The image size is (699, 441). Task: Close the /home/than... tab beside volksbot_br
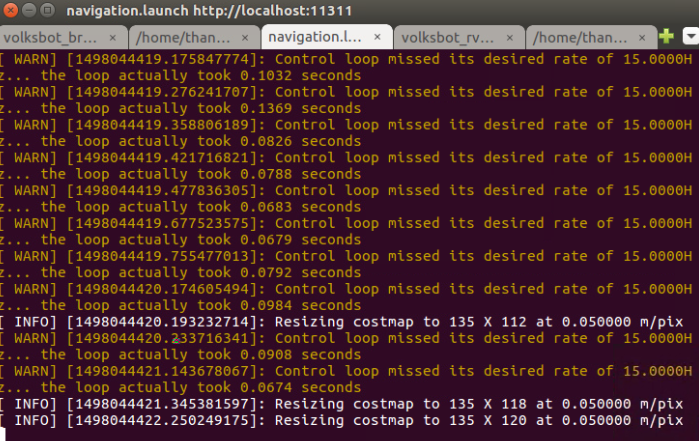(244, 38)
